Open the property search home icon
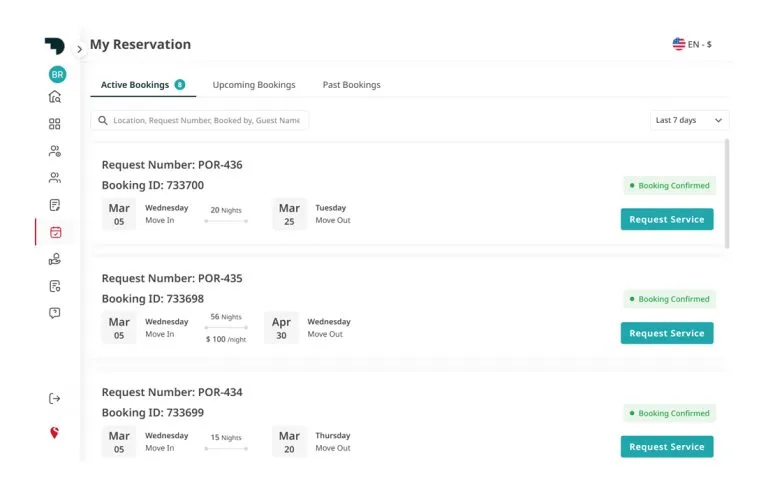768x489 pixels. (x=55, y=97)
